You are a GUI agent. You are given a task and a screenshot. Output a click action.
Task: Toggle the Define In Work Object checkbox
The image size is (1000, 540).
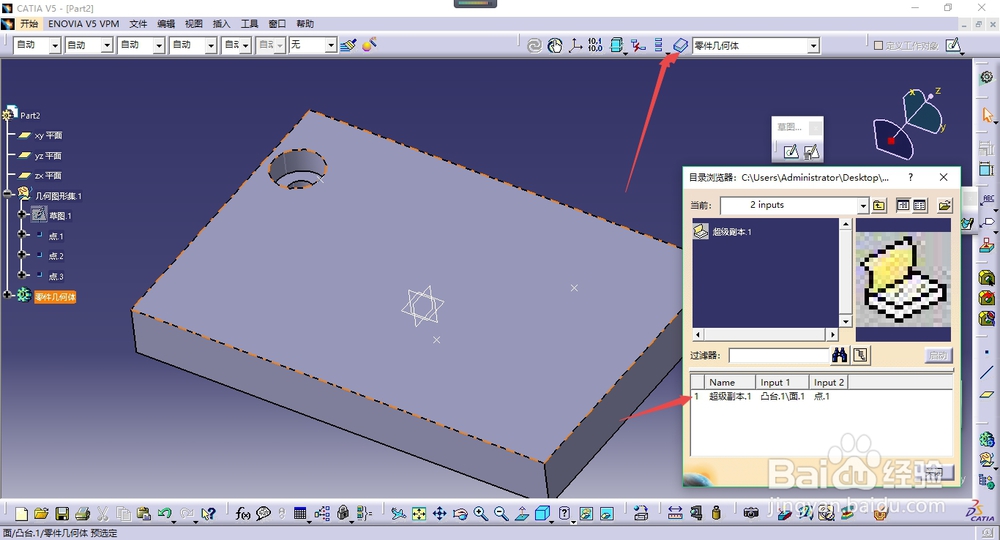878,45
